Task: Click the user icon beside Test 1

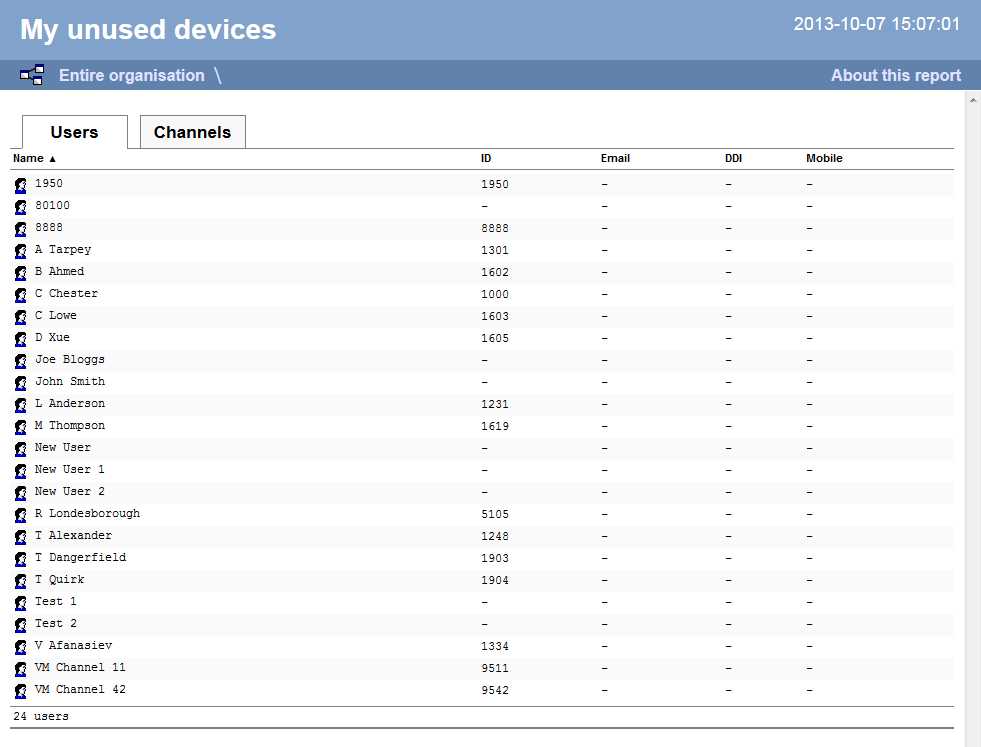Action: 20,603
